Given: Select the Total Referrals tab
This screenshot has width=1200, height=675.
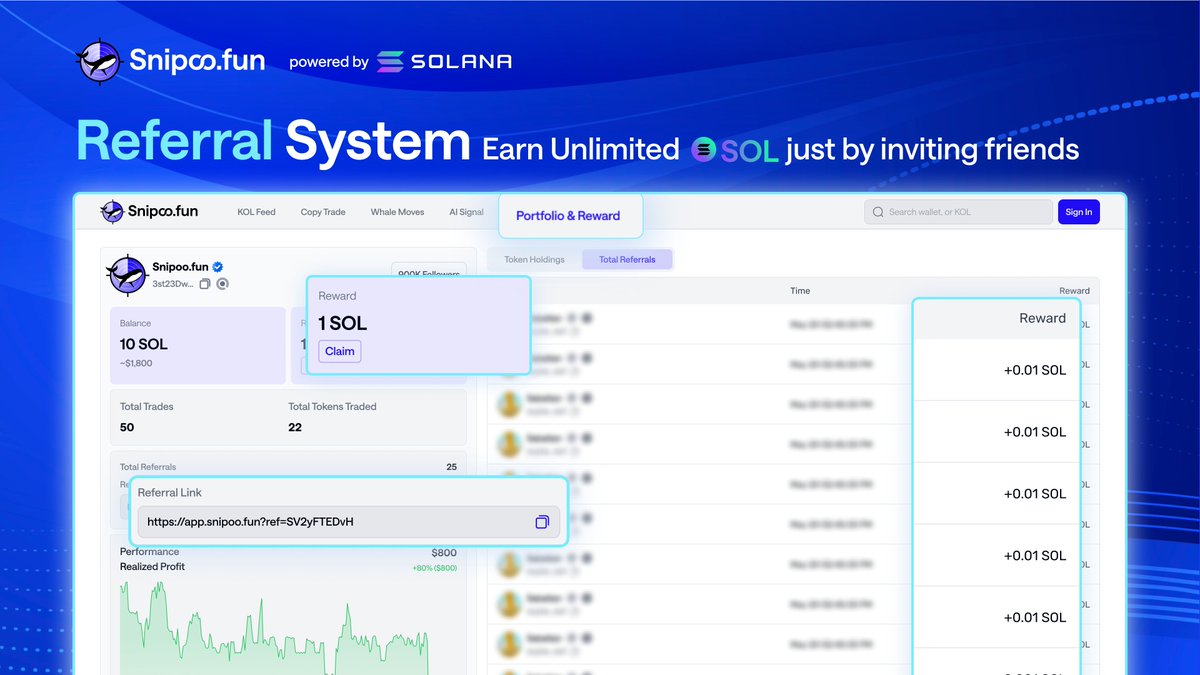Looking at the screenshot, I should pyautogui.click(x=627, y=259).
